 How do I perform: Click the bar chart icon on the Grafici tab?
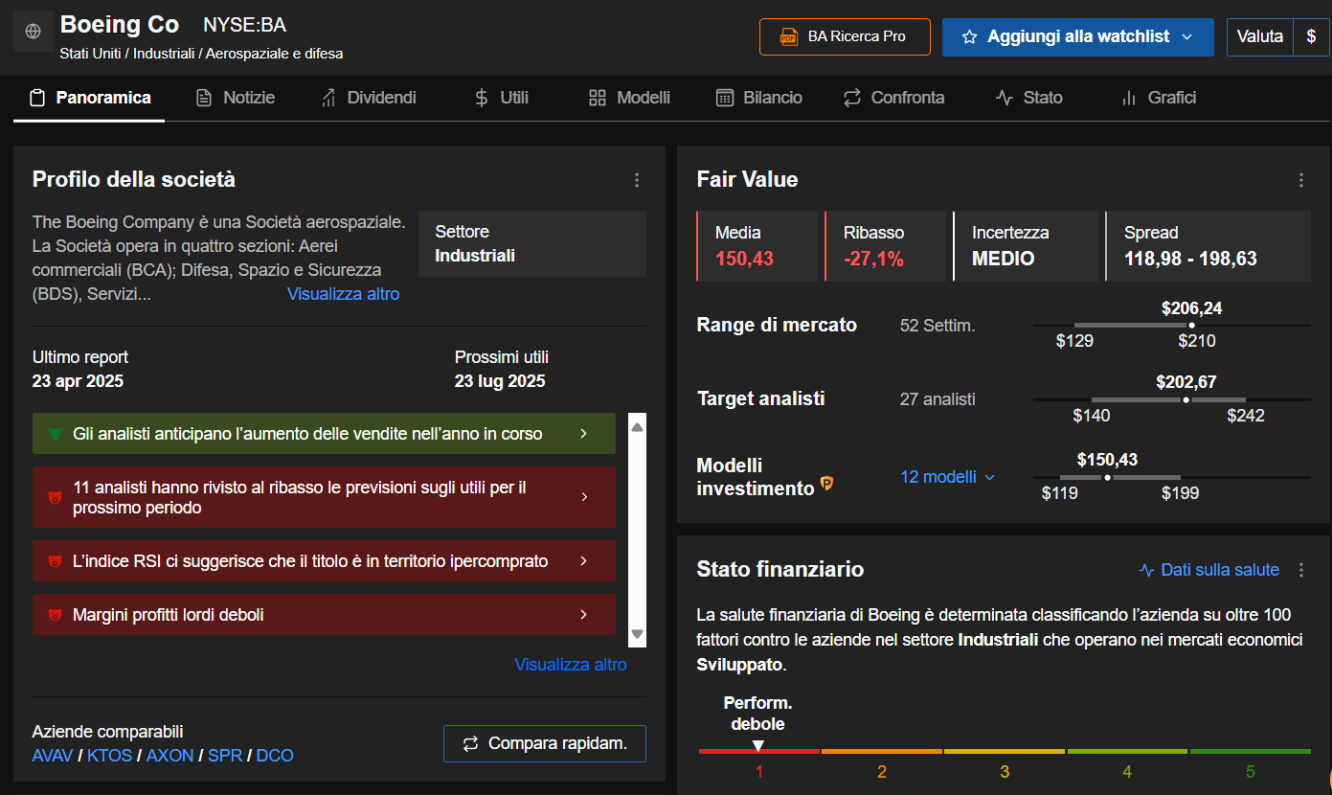point(1129,98)
